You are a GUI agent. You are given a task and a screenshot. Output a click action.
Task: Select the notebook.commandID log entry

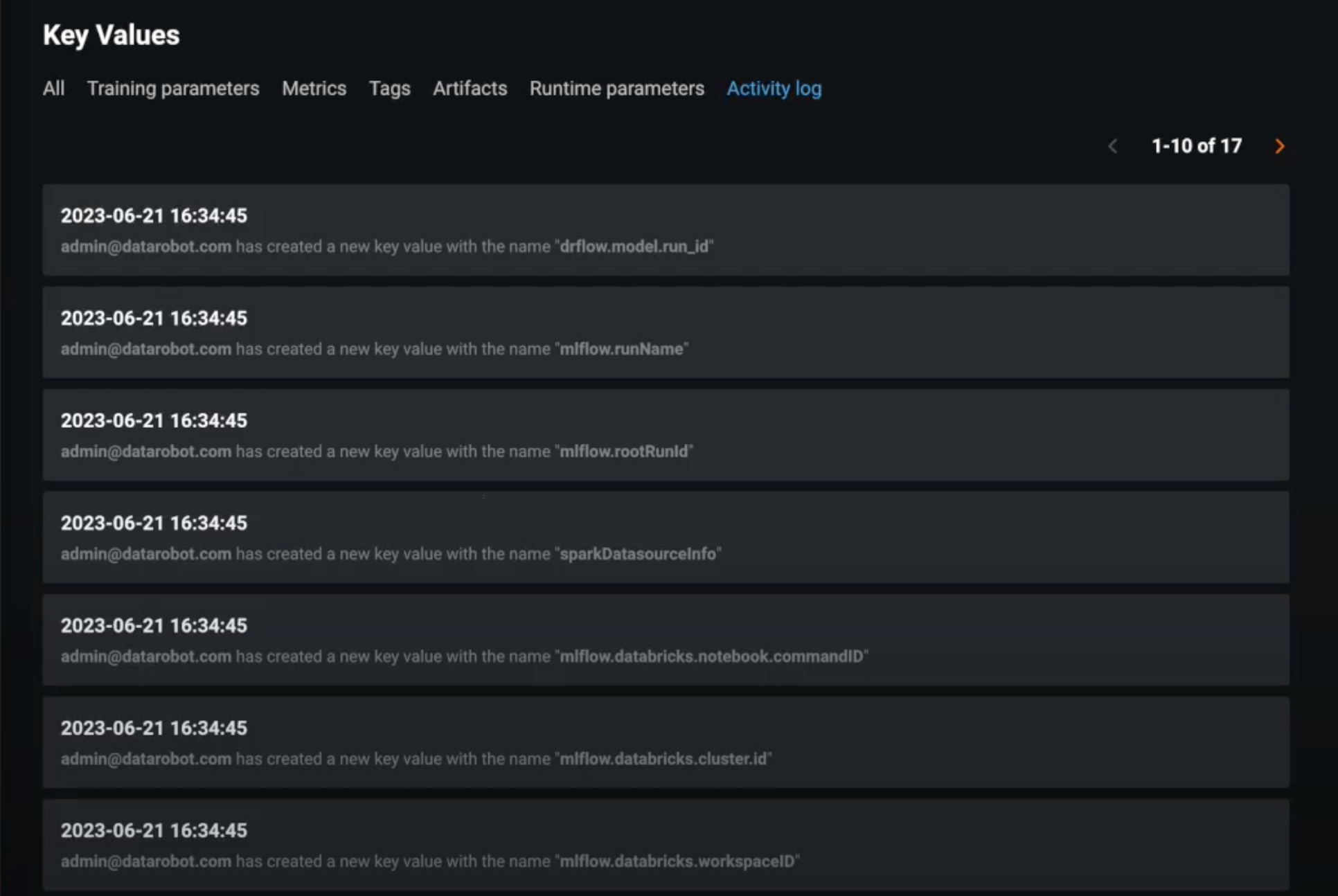pyautogui.click(x=665, y=640)
